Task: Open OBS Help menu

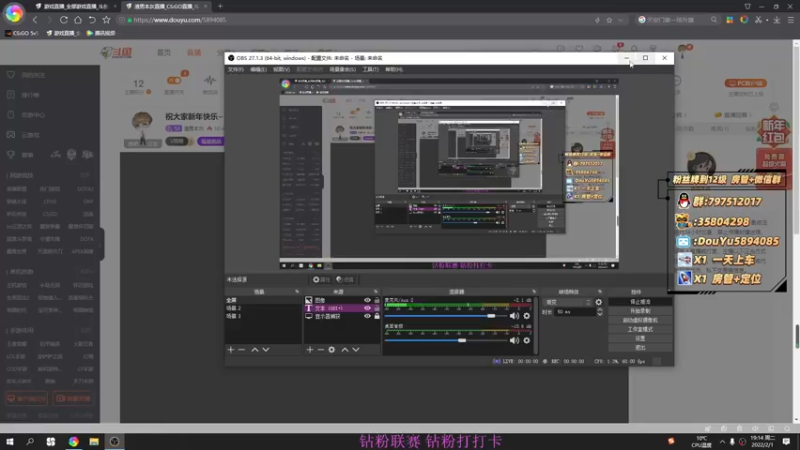Action: pyautogui.click(x=394, y=69)
